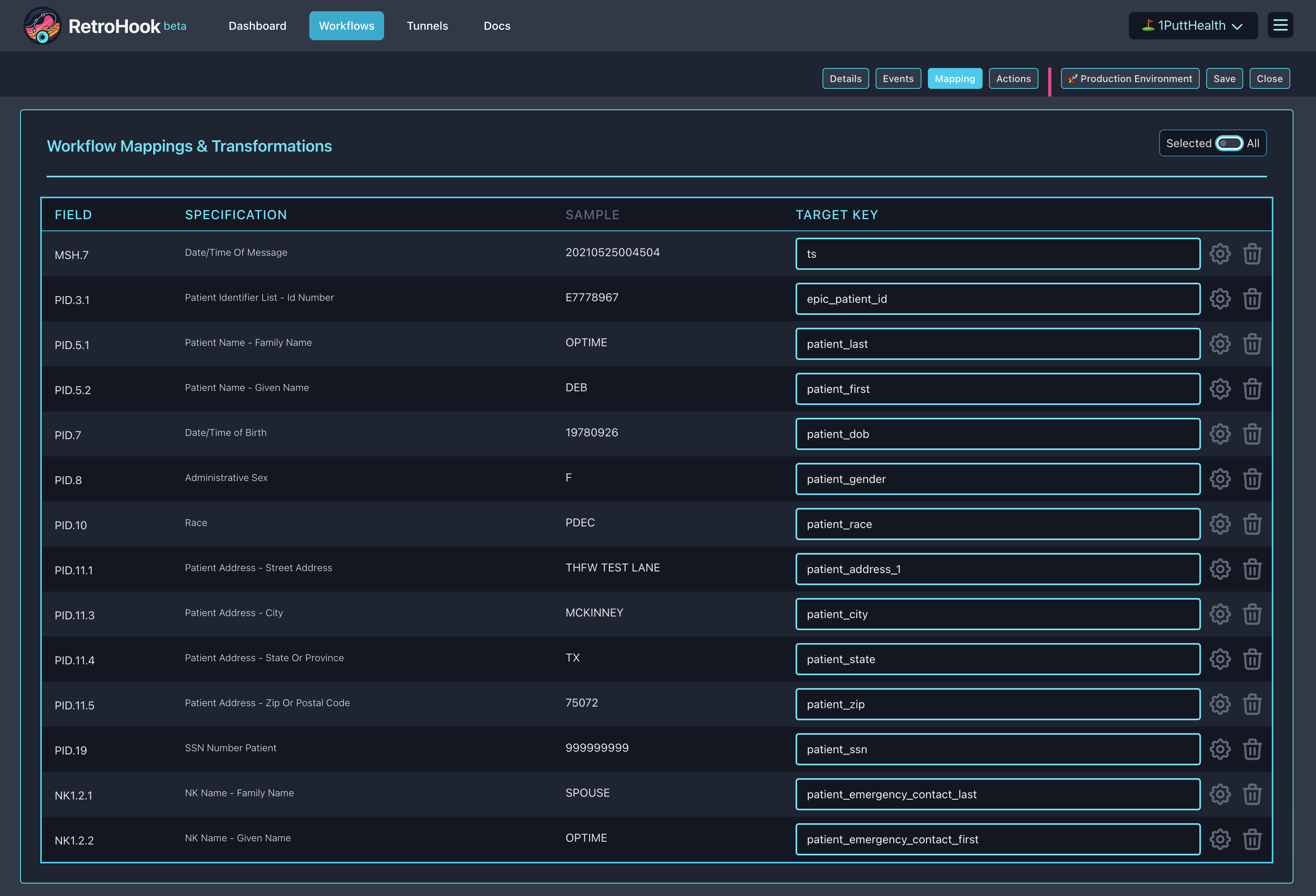Click the SPECIFICATION column header
The height and width of the screenshot is (896, 1316).
pyautogui.click(x=236, y=215)
